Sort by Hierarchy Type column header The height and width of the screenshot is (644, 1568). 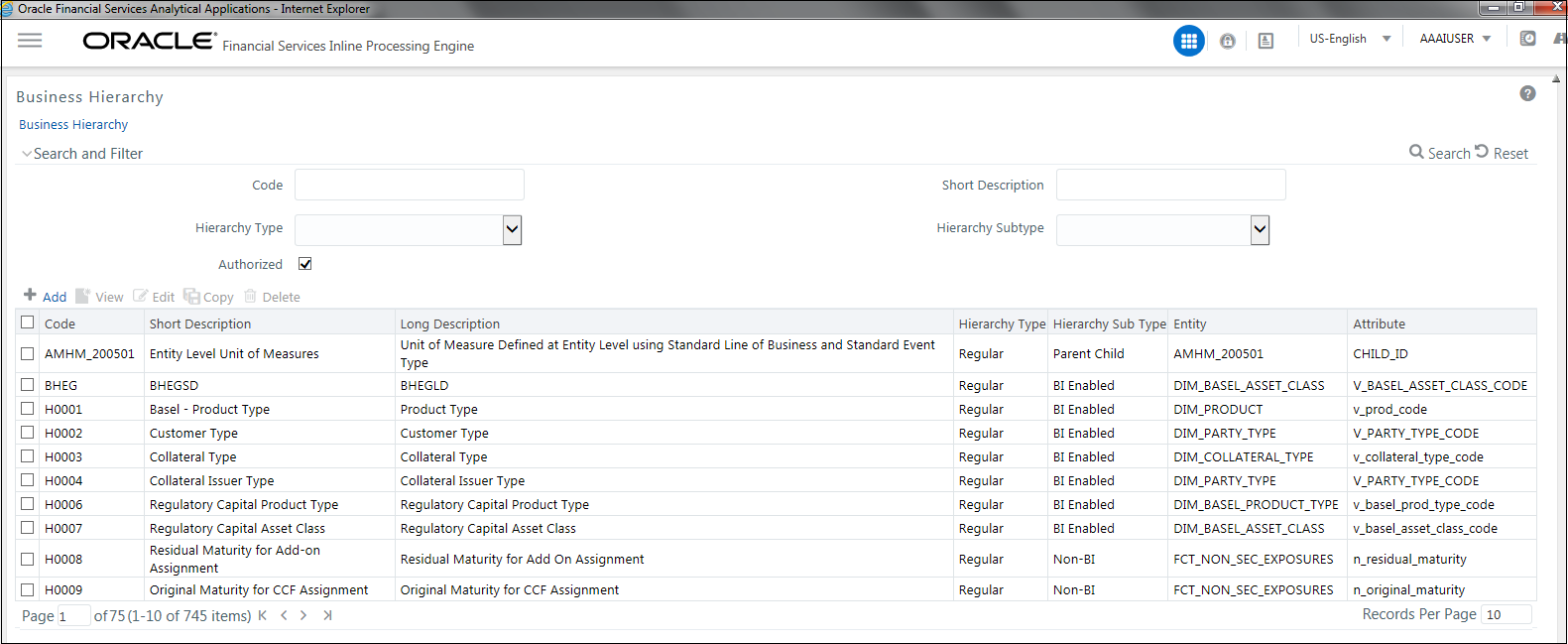coord(1002,323)
